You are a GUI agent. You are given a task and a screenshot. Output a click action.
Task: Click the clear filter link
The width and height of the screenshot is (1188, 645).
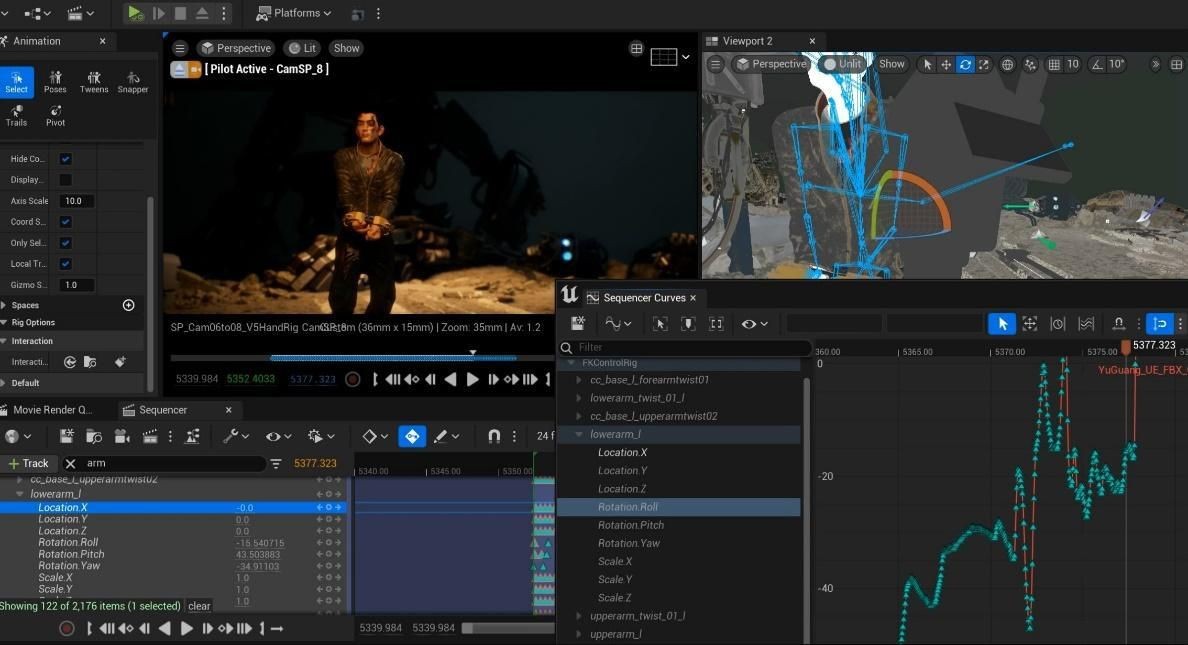coord(199,606)
